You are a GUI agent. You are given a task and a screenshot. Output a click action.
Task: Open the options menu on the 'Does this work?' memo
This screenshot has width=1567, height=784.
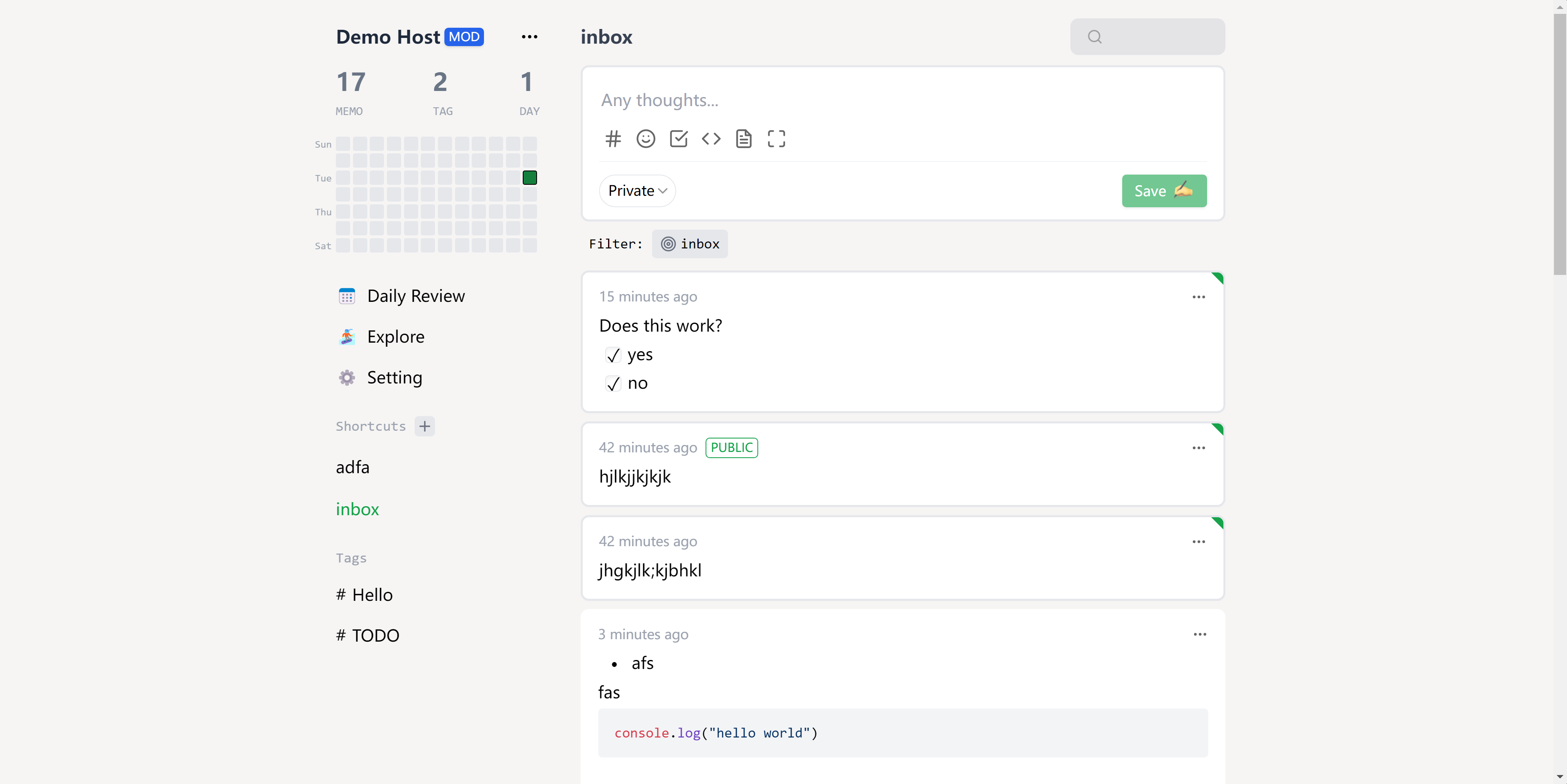(1199, 297)
